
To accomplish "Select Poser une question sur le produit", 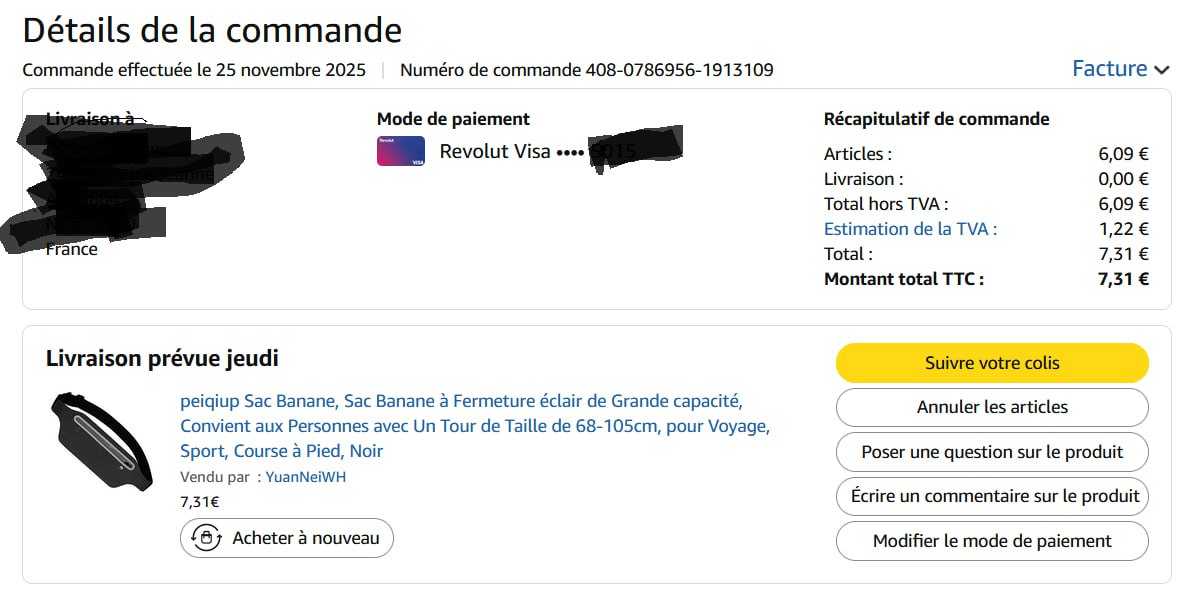I will click(x=992, y=452).
